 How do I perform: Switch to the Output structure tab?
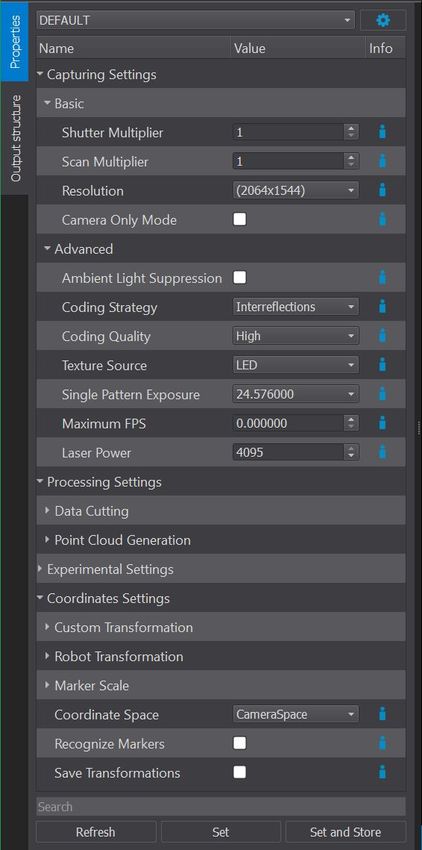point(15,138)
